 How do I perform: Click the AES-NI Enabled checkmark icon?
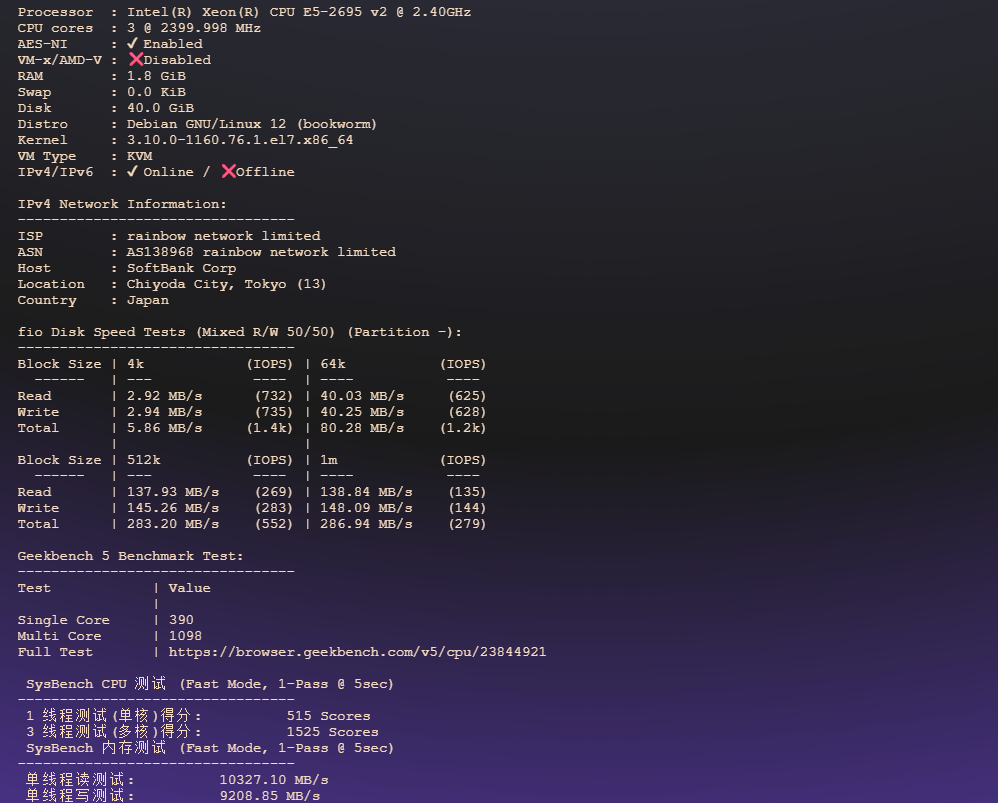[x=133, y=43]
